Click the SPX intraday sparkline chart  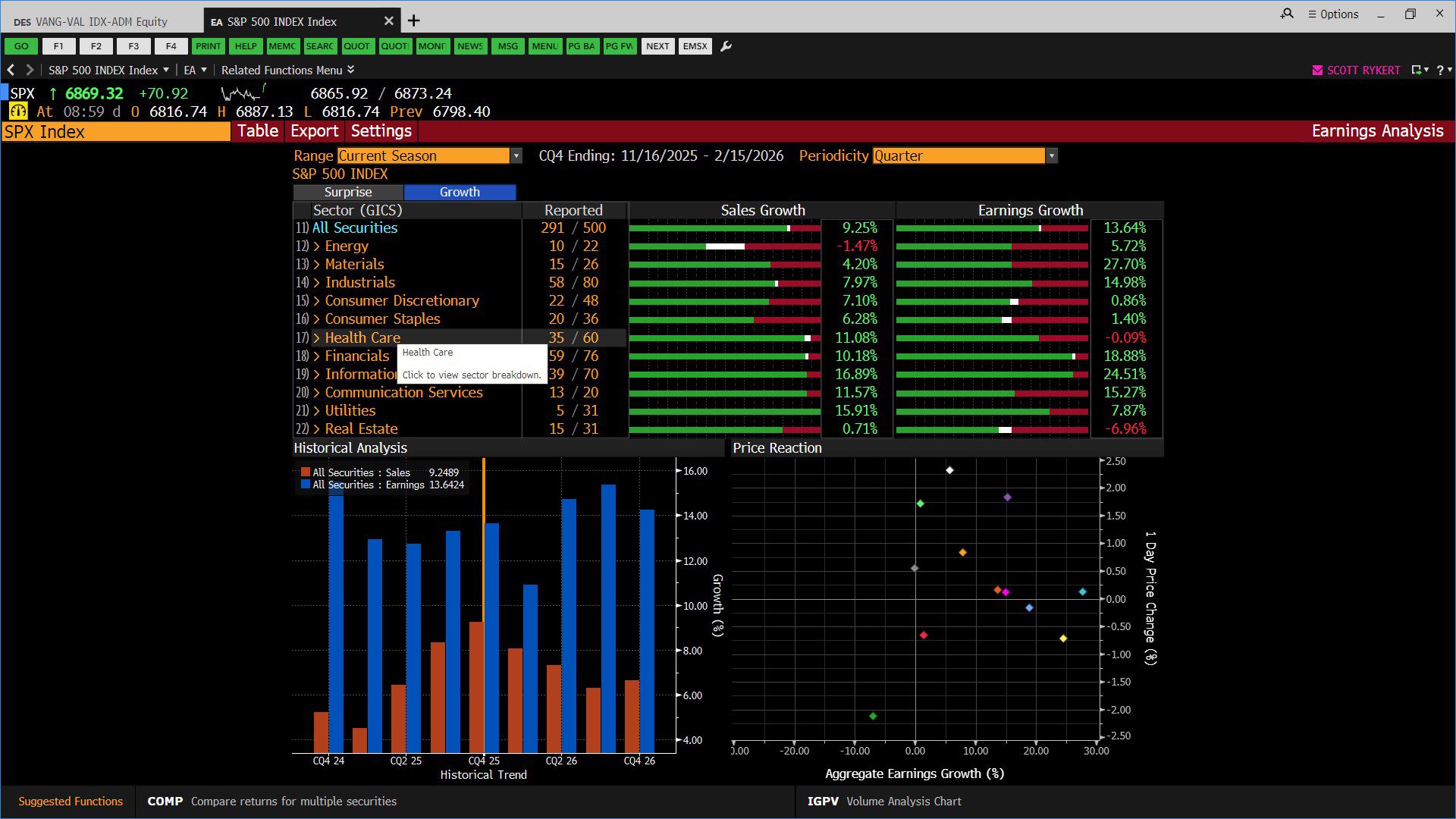[243, 93]
